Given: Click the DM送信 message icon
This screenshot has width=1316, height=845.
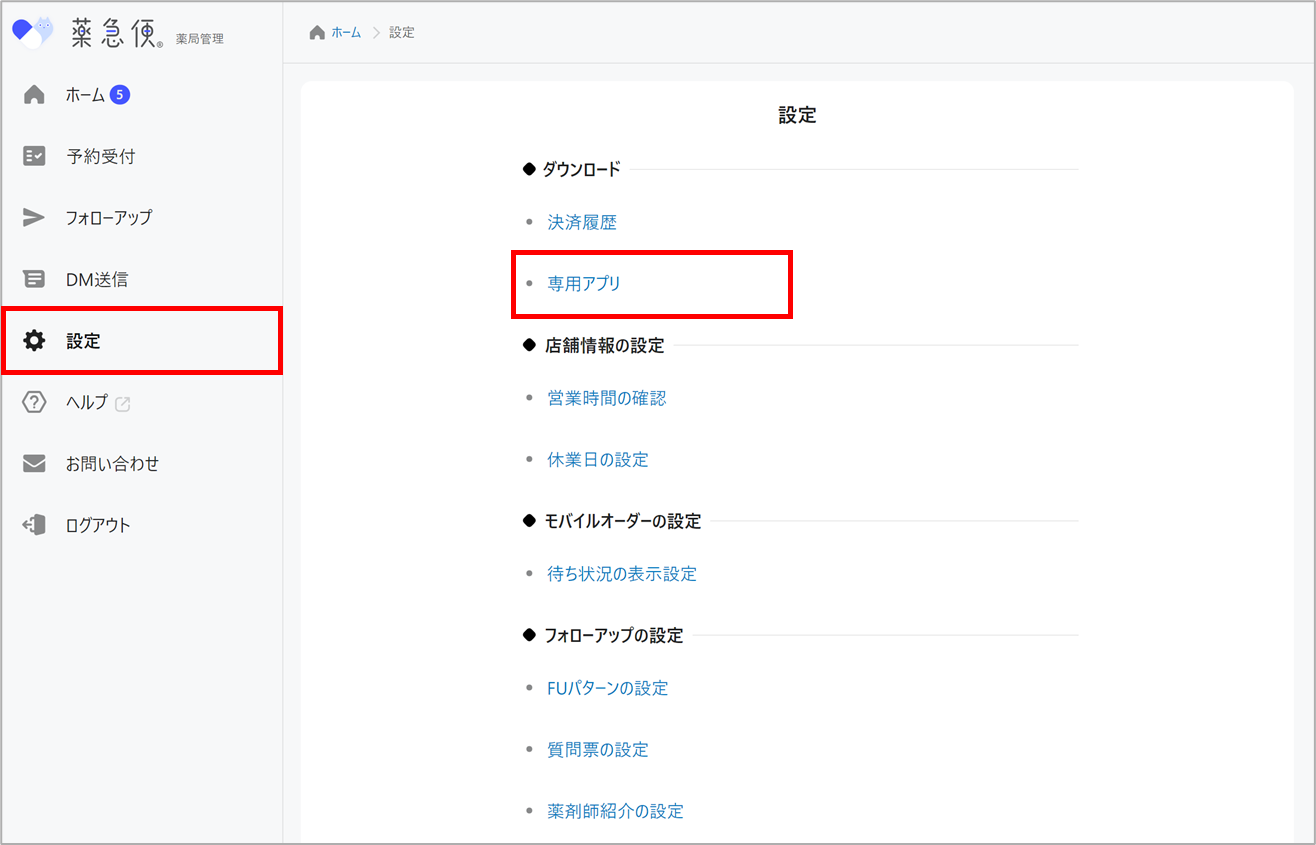Looking at the screenshot, I should pos(34,279).
